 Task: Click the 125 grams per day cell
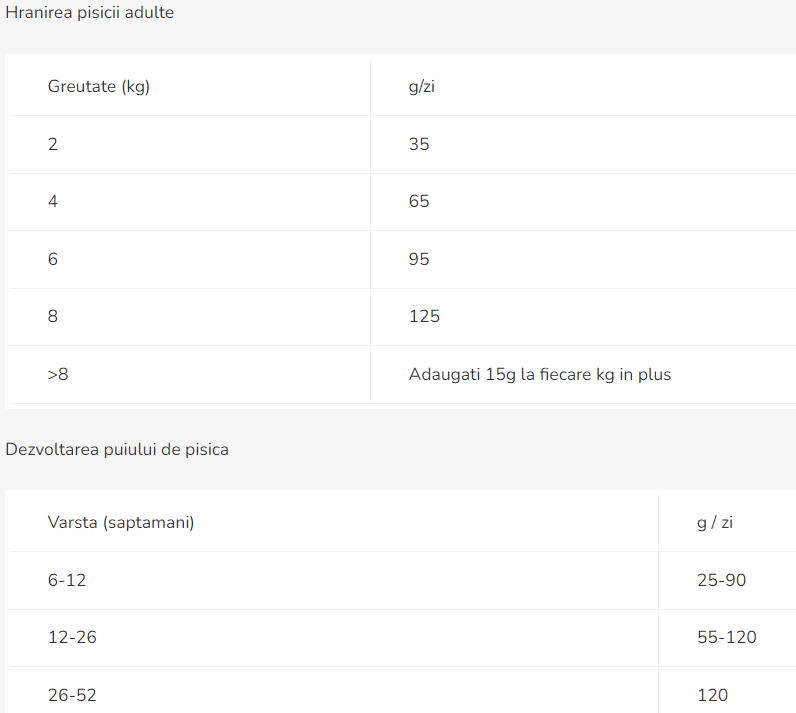tap(424, 316)
